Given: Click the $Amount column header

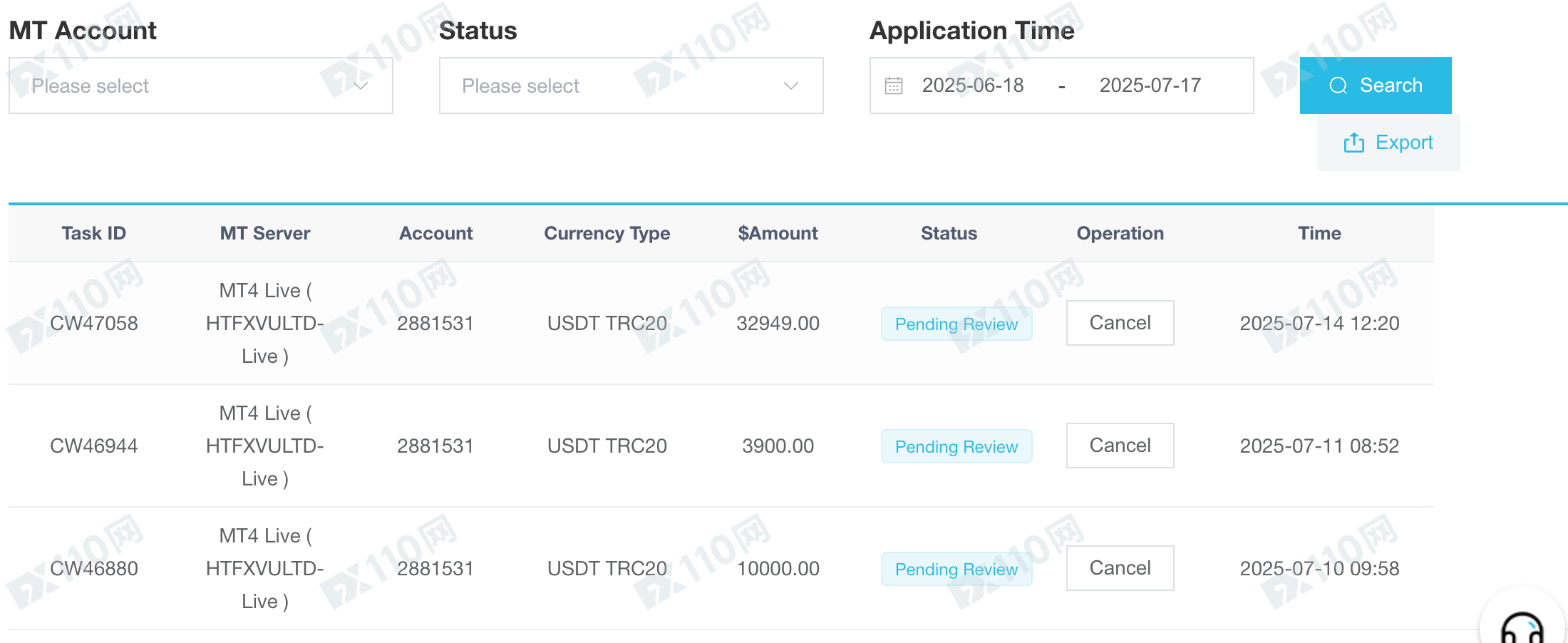Looking at the screenshot, I should tap(778, 233).
